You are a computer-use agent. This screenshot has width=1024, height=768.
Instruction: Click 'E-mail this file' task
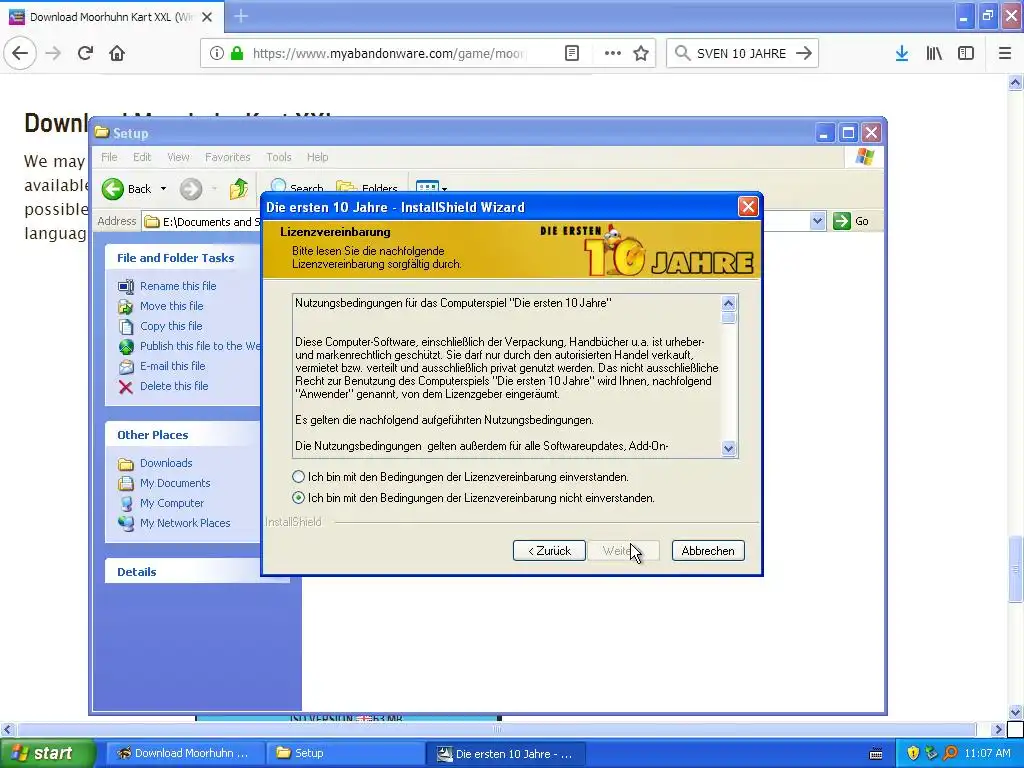(x=172, y=366)
